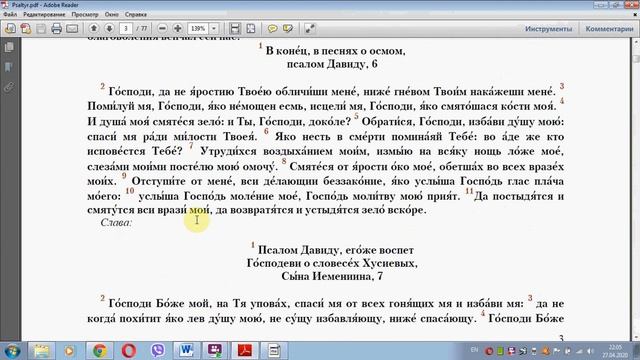
Task: Open attachments paperclip side panel
Action: coord(9,87)
